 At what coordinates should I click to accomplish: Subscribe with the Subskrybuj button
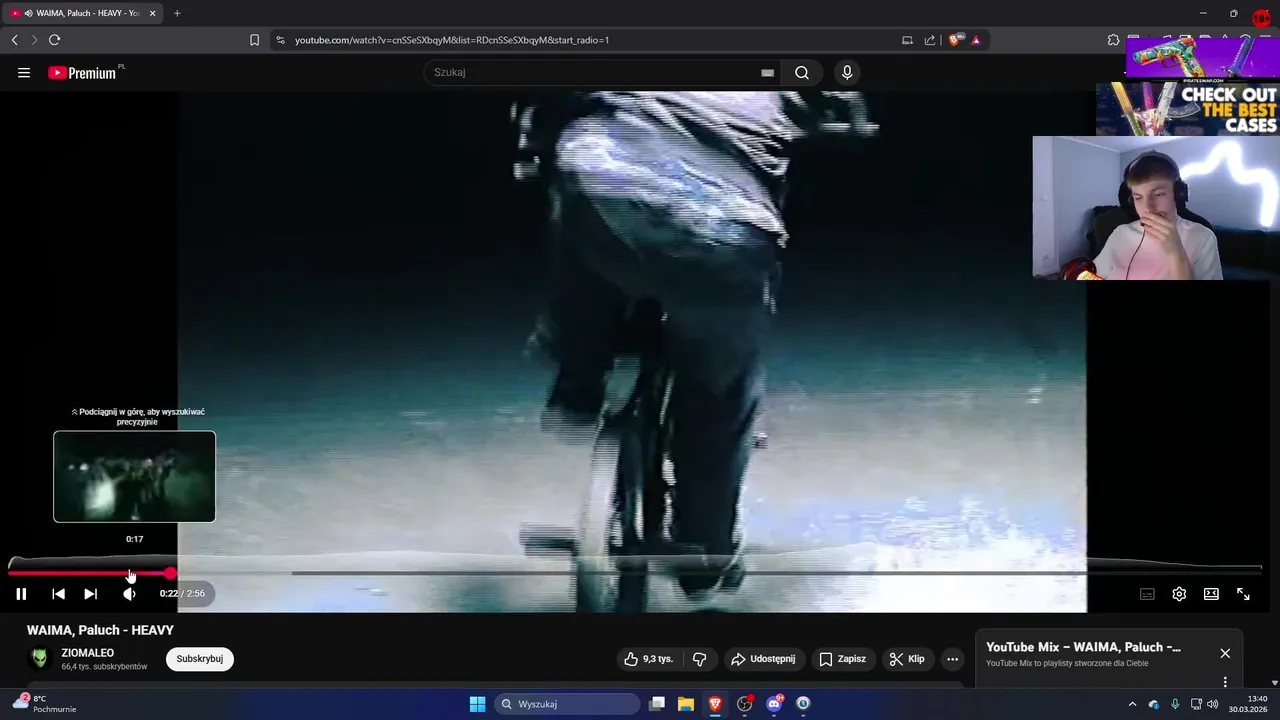pyautogui.click(x=199, y=659)
